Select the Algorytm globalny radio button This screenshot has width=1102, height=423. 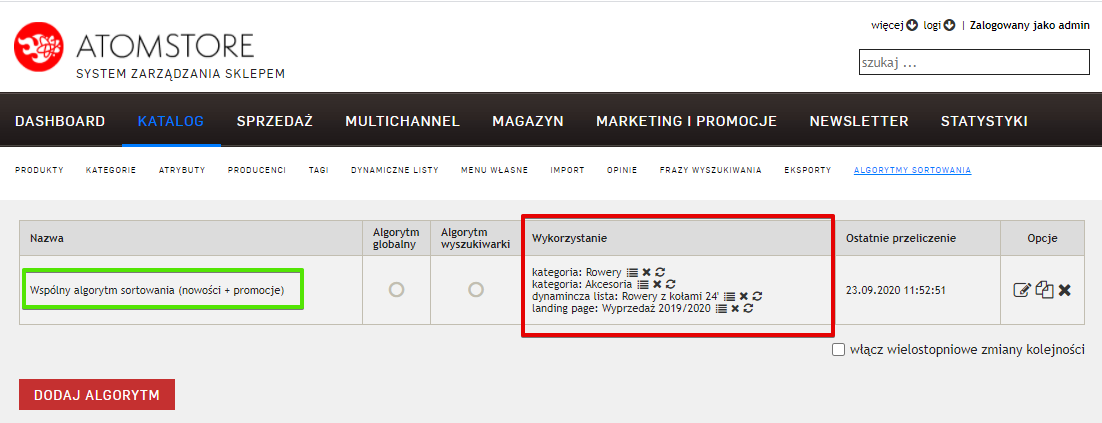coord(396,289)
